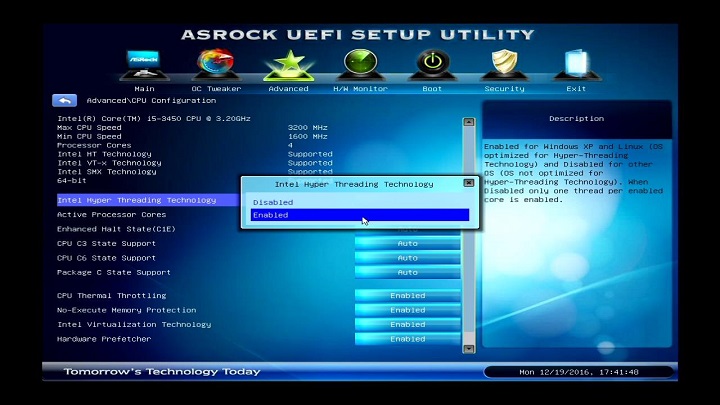This screenshot has width=720, height=405.
Task: Click the Intel VT-x Technology row
Action: tap(195, 163)
